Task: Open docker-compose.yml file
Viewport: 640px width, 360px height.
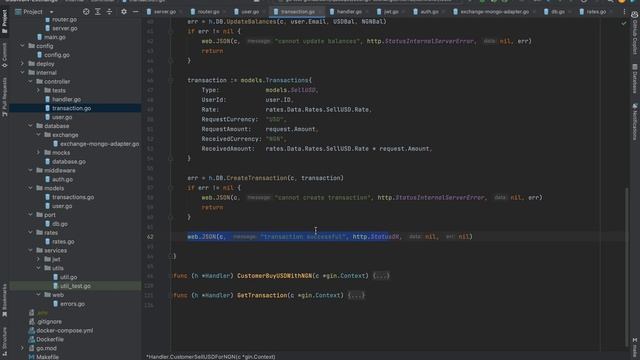Action: tap(64, 331)
